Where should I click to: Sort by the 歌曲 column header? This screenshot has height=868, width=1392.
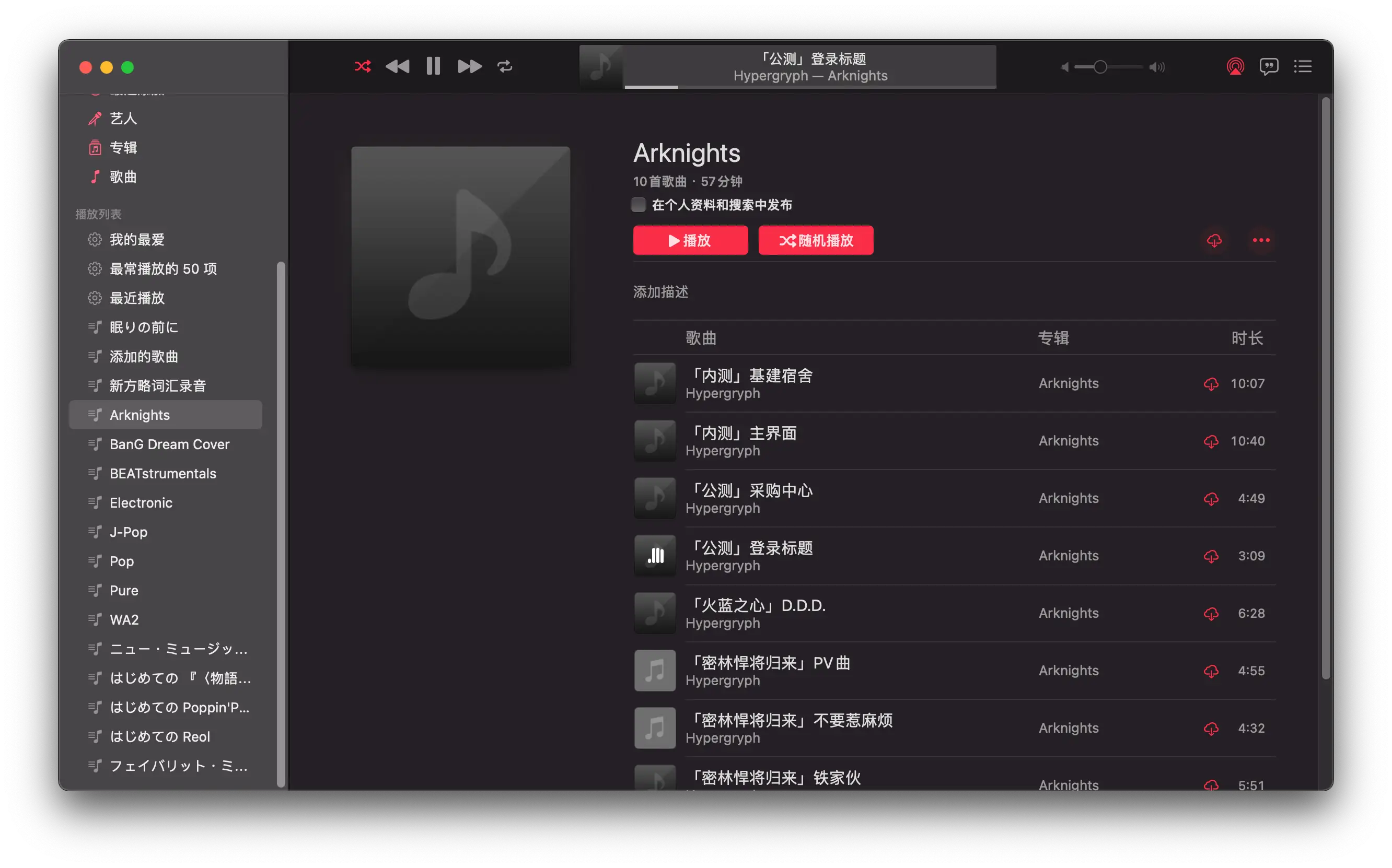coord(701,338)
